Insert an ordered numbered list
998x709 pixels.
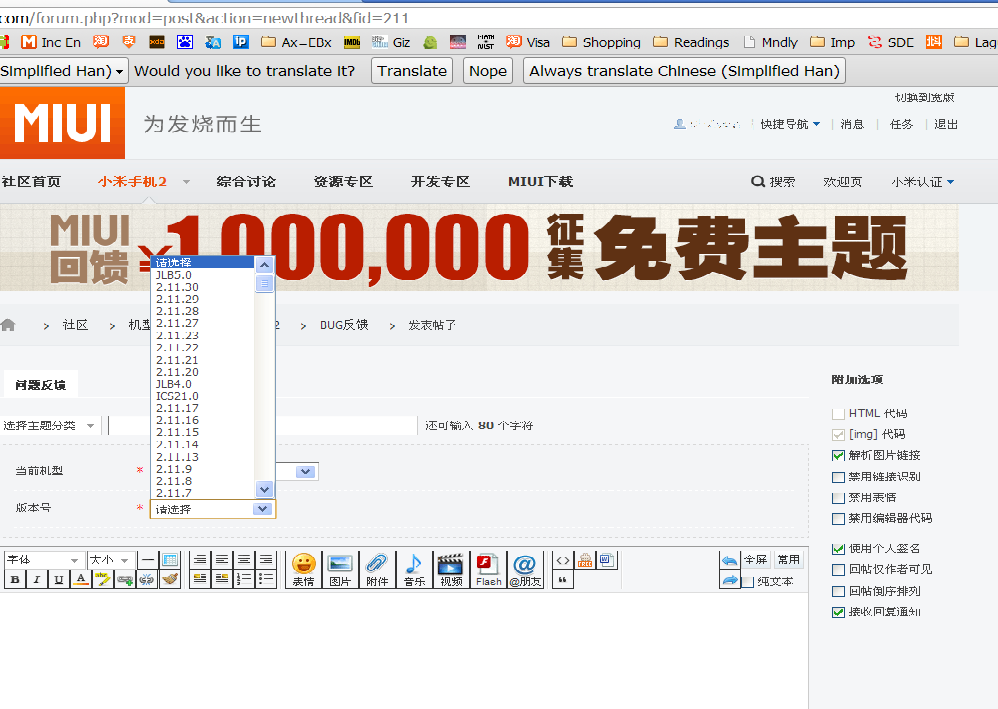[x=244, y=579]
